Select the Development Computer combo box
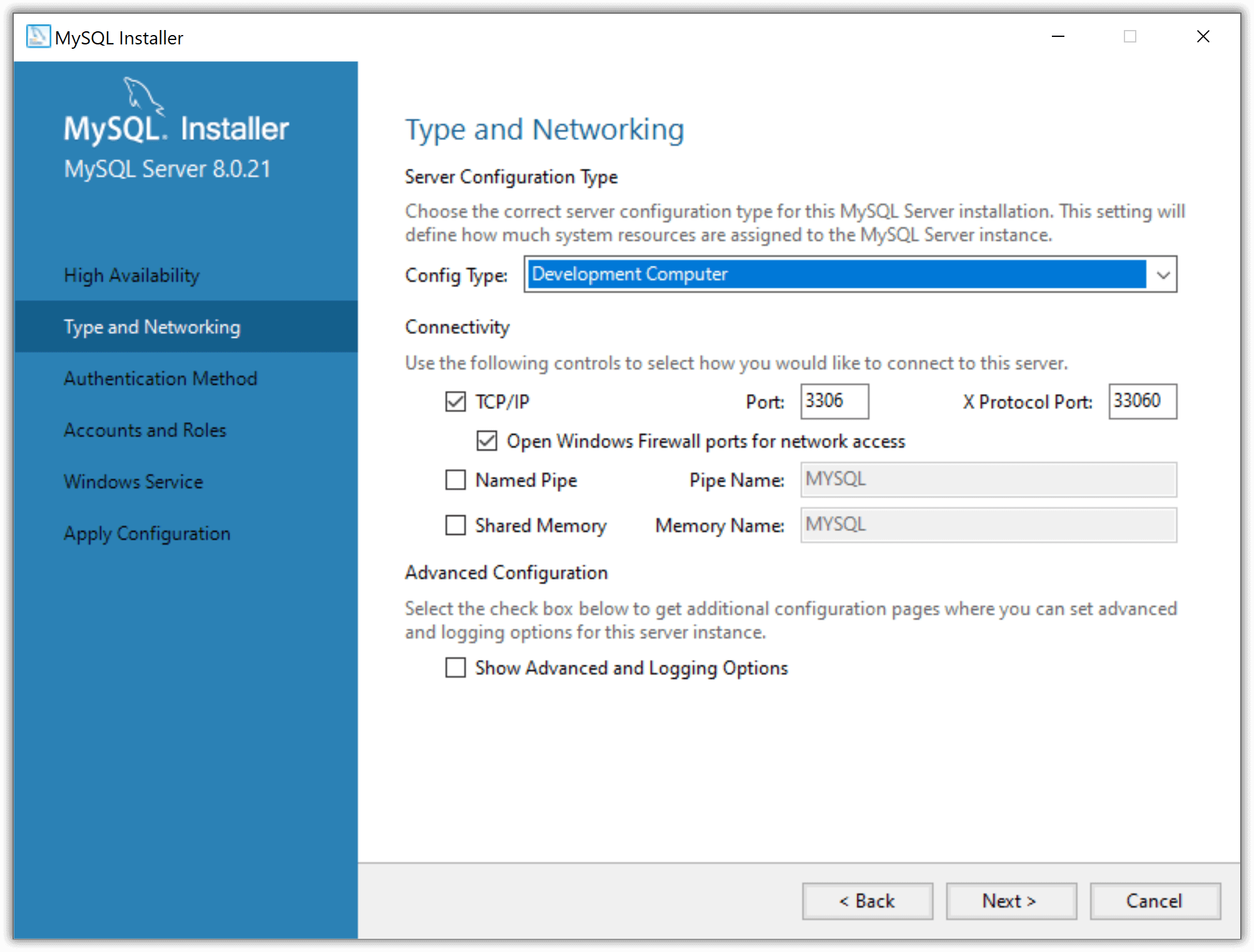Viewport: 1254px width, 952px height. click(850, 275)
